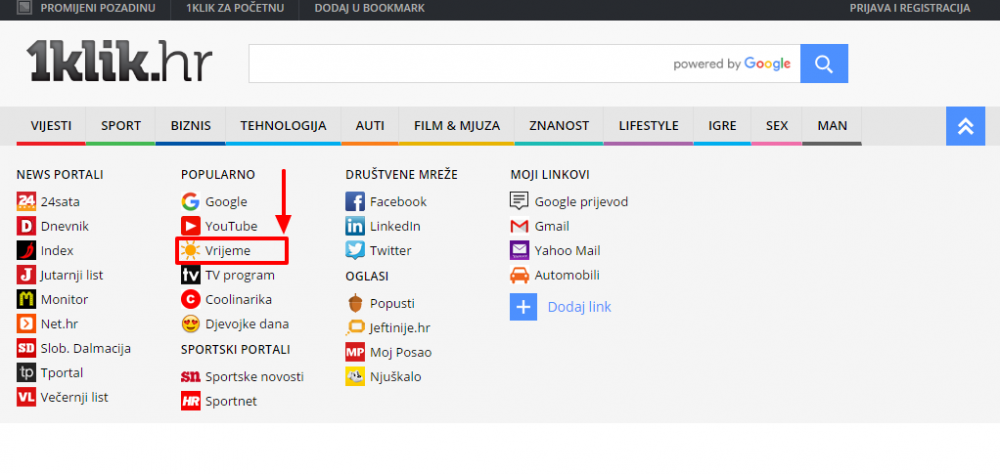Viewport: 1000px width, 474px height.
Task: Click the Sportske novosti sn icon
Action: 191,377
